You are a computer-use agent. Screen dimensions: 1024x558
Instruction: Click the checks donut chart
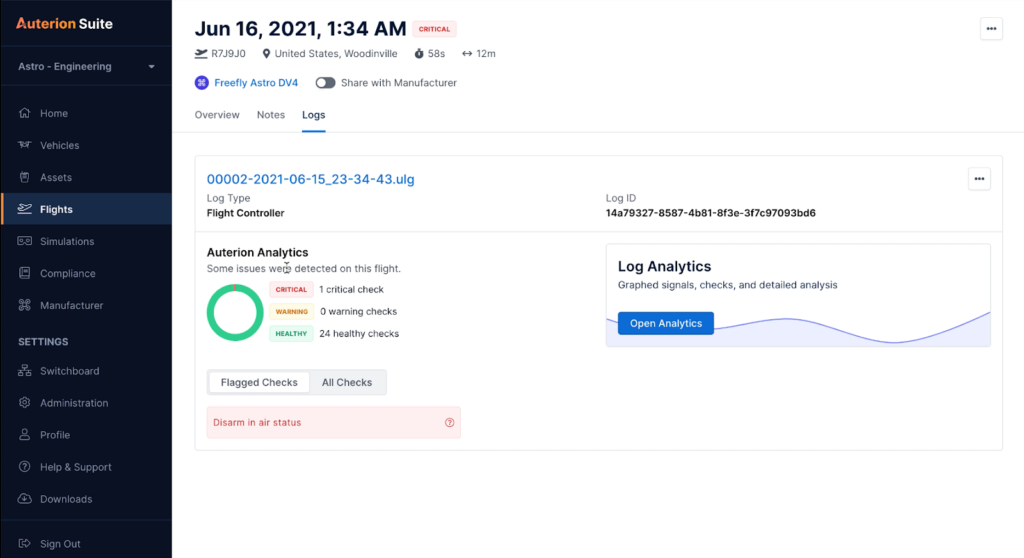click(x=235, y=312)
